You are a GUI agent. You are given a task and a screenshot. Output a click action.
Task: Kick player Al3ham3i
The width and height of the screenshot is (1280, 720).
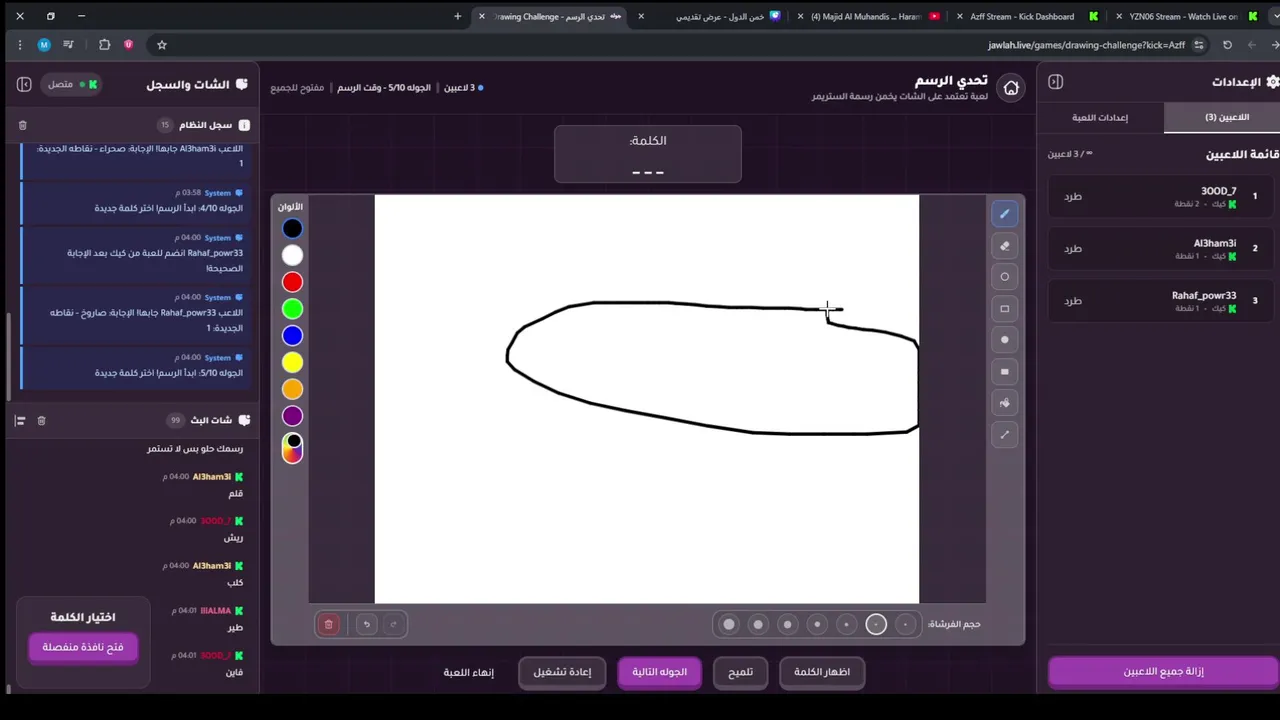1073,248
